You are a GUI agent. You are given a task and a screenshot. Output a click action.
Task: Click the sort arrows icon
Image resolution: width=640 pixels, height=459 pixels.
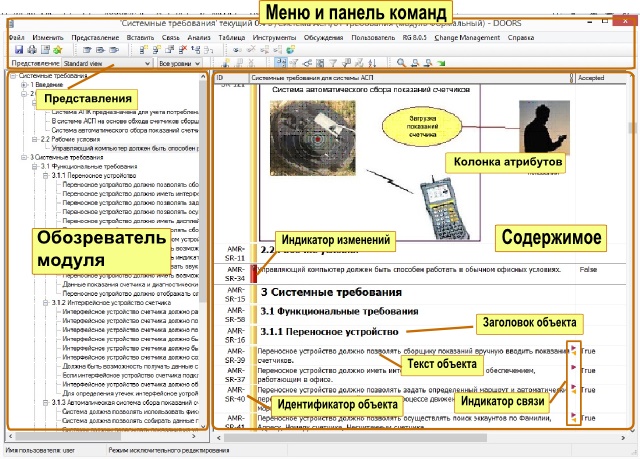[x=372, y=63]
